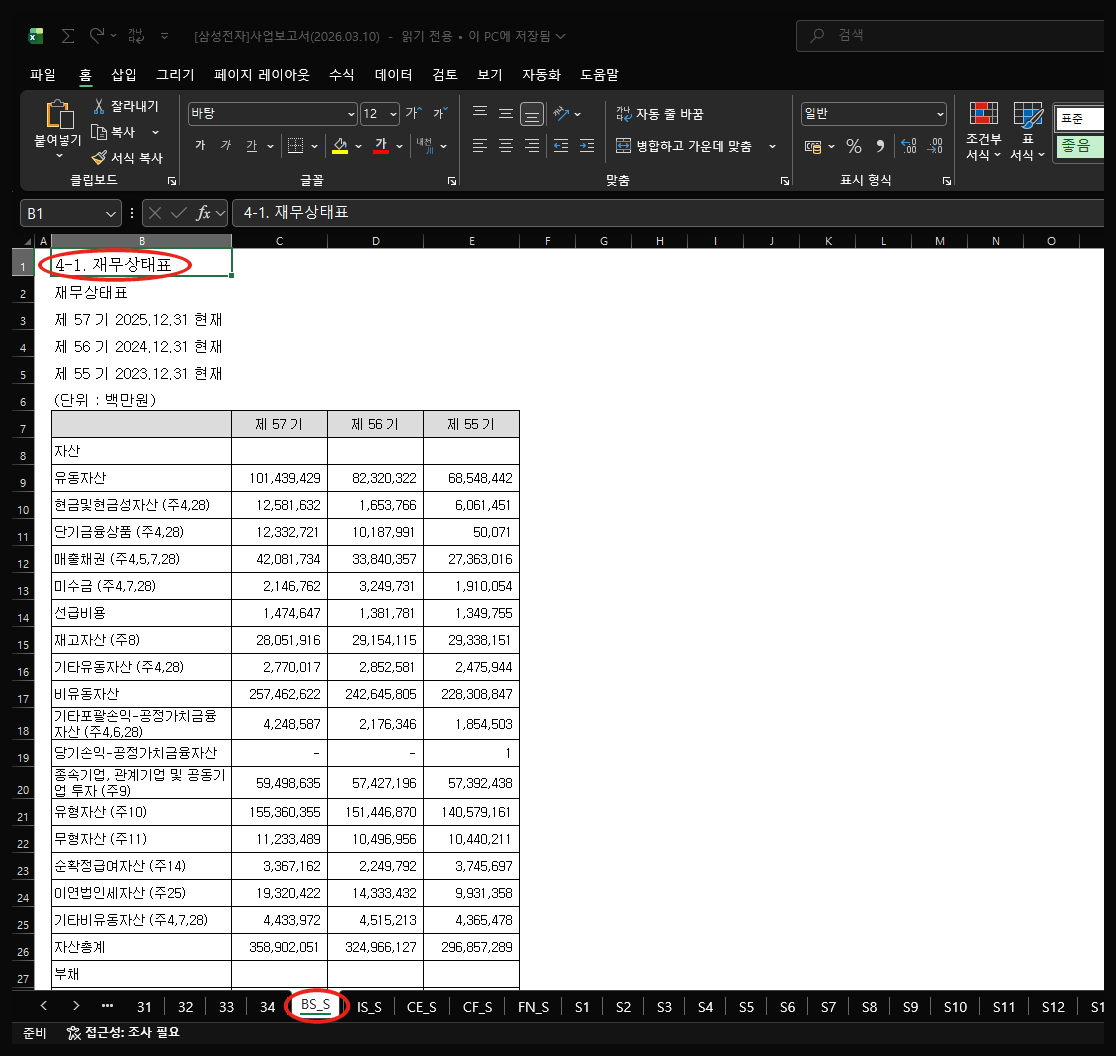This screenshot has width=1116, height=1056.
Task: Click the increase decimal icon
Action: [909, 147]
